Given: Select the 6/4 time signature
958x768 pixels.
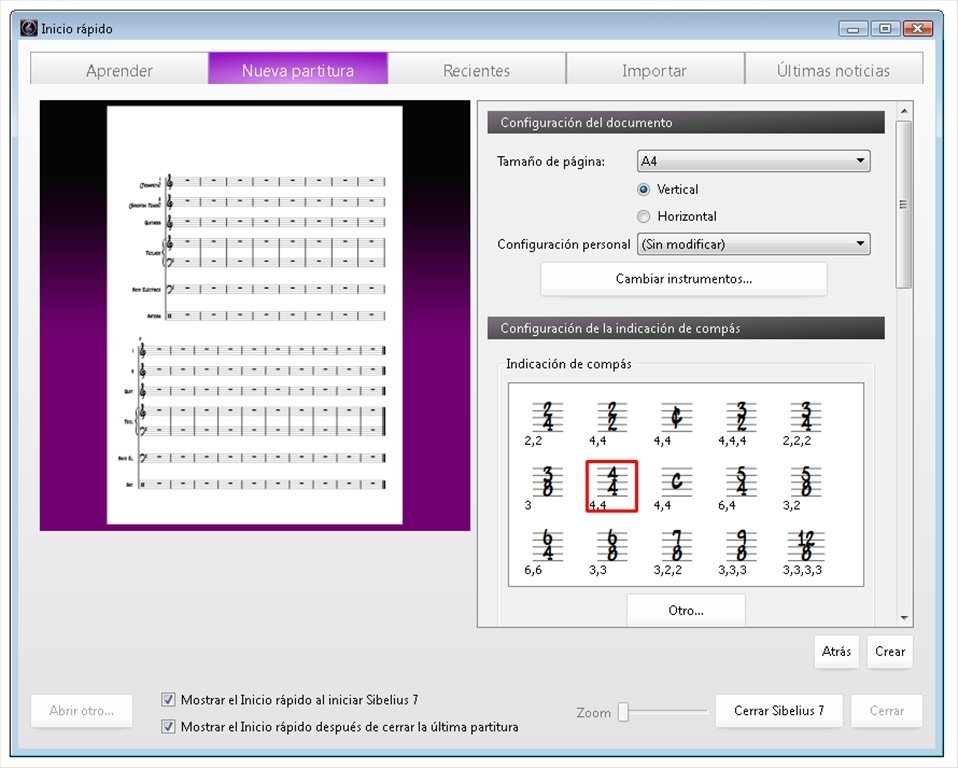Looking at the screenshot, I should (547, 546).
